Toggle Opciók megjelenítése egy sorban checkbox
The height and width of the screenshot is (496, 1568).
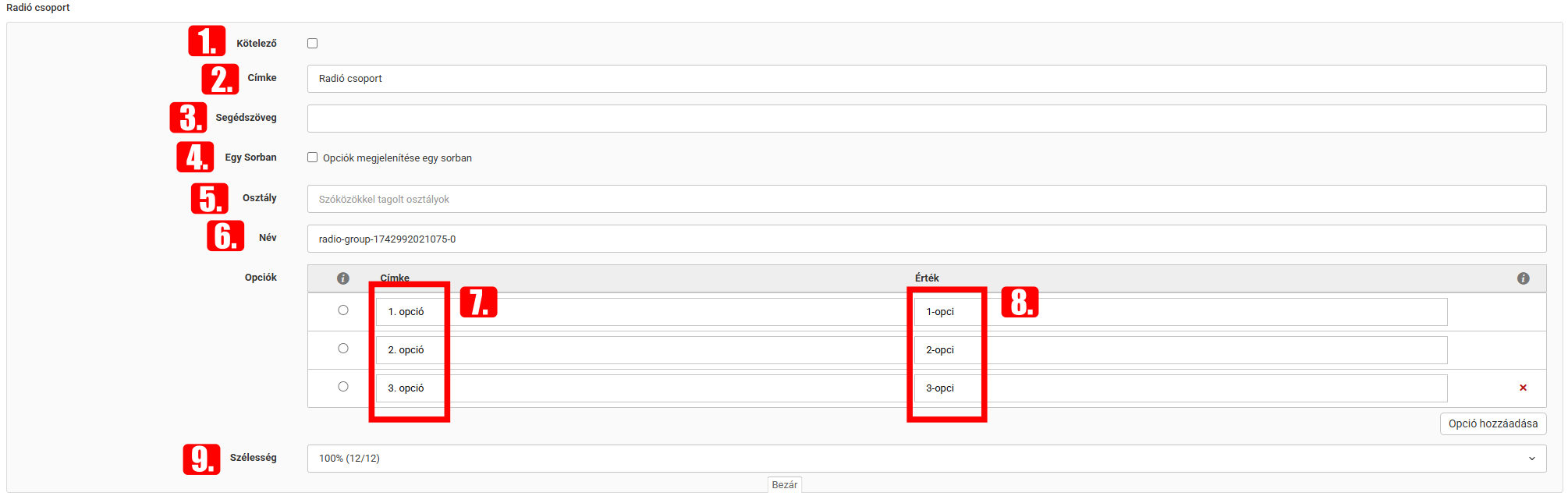pos(312,158)
